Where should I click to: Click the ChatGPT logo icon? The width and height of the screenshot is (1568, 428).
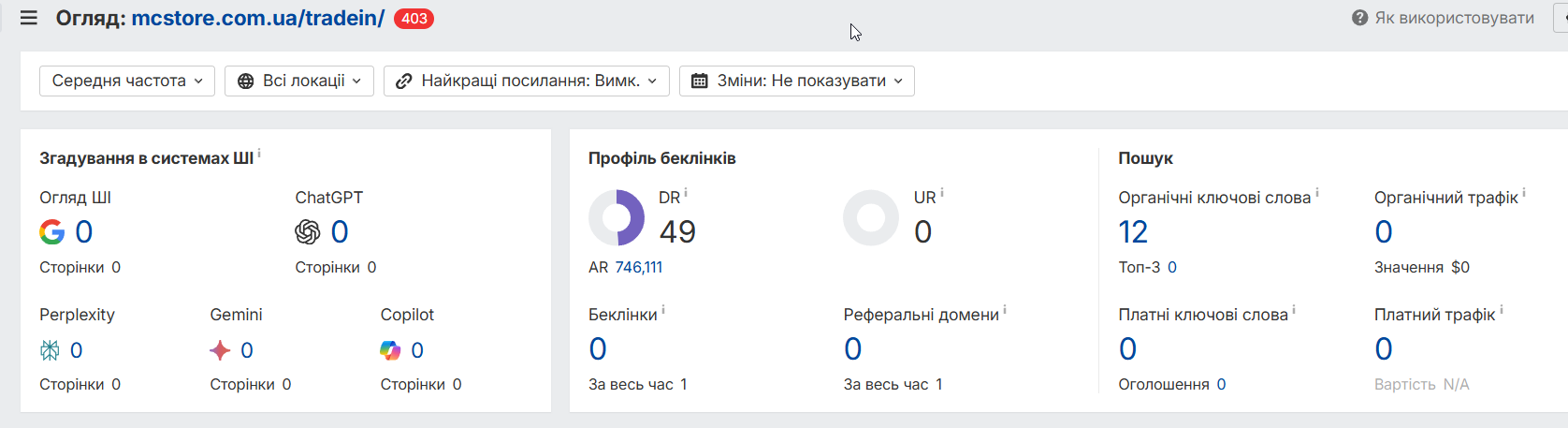pyautogui.click(x=308, y=231)
